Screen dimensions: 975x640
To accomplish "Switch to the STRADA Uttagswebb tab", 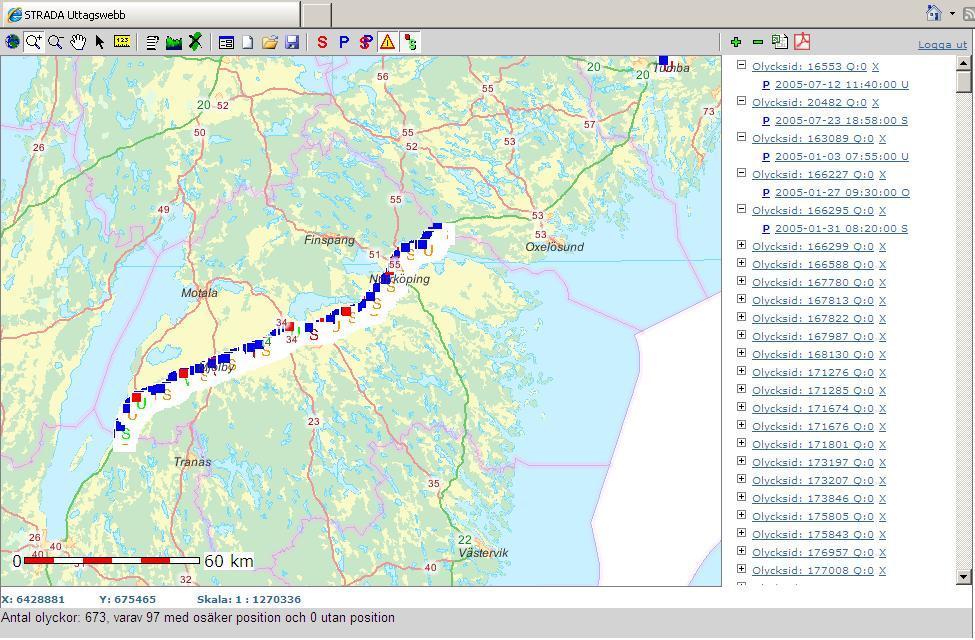I will pyautogui.click(x=150, y=14).
